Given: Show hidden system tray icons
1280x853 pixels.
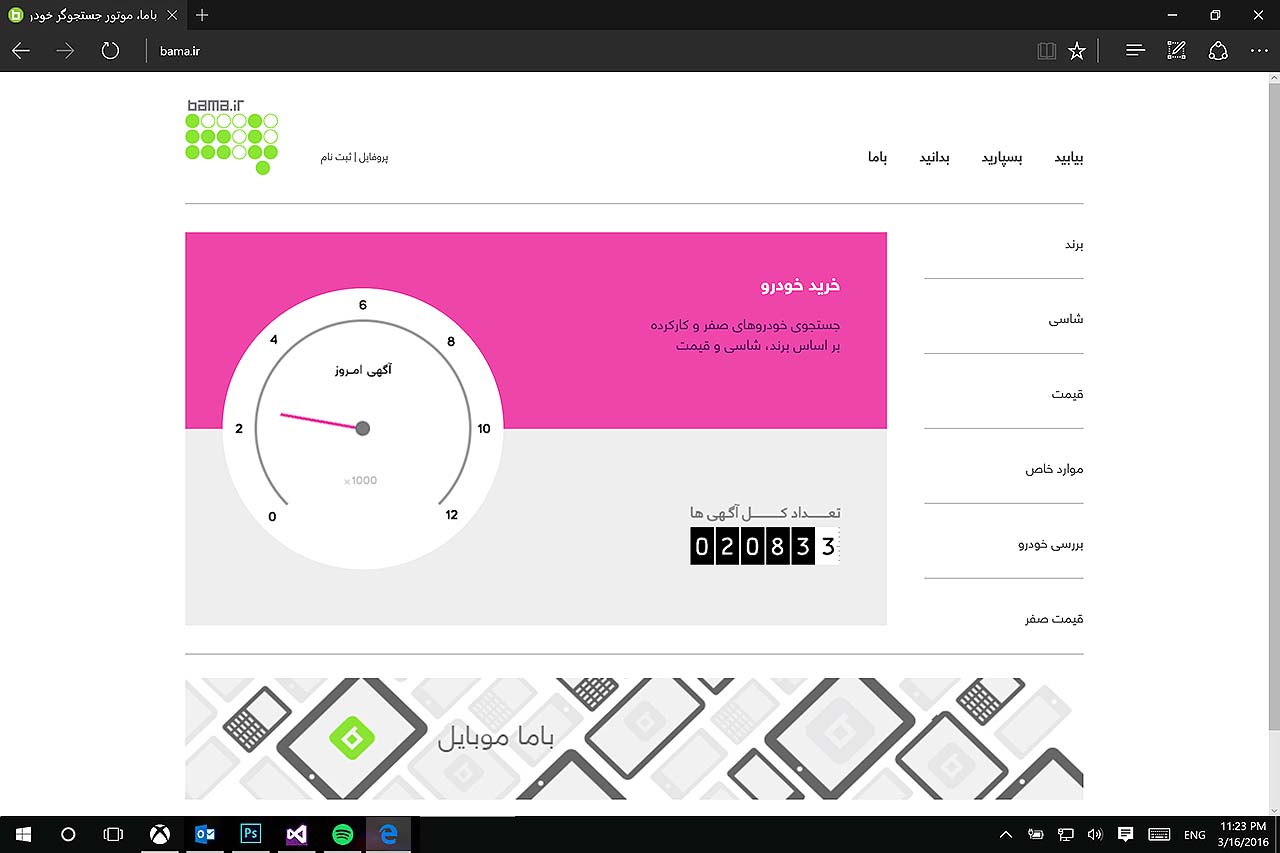Looking at the screenshot, I should pos(1006,834).
